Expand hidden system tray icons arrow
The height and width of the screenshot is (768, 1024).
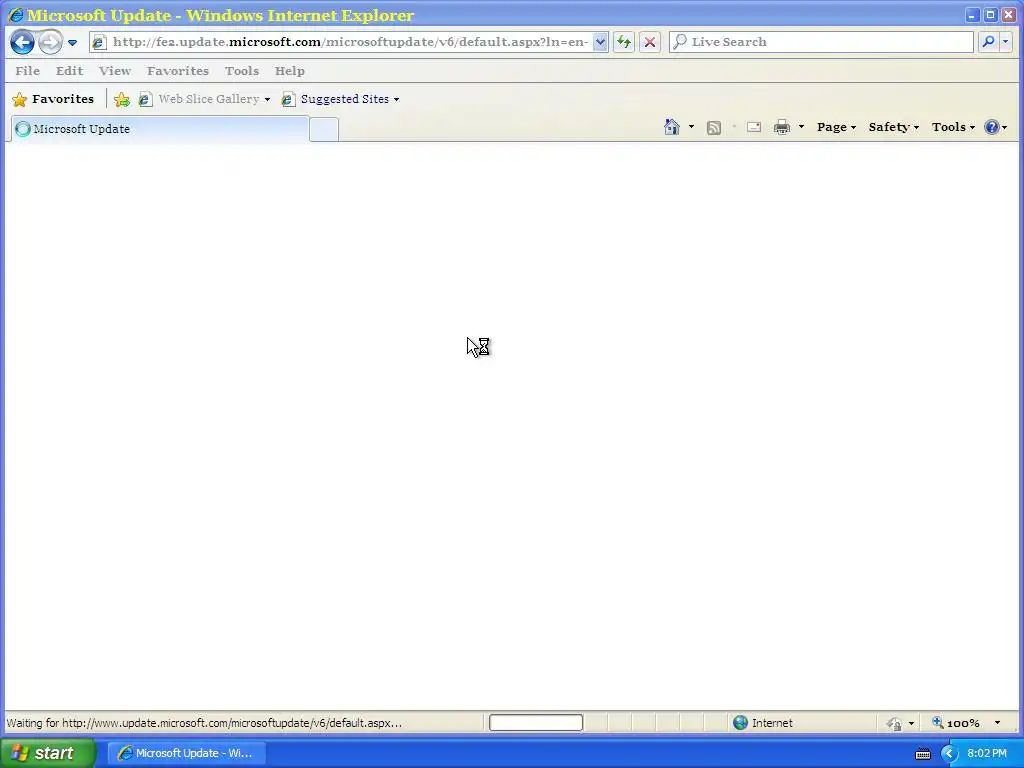click(x=949, y=754)
